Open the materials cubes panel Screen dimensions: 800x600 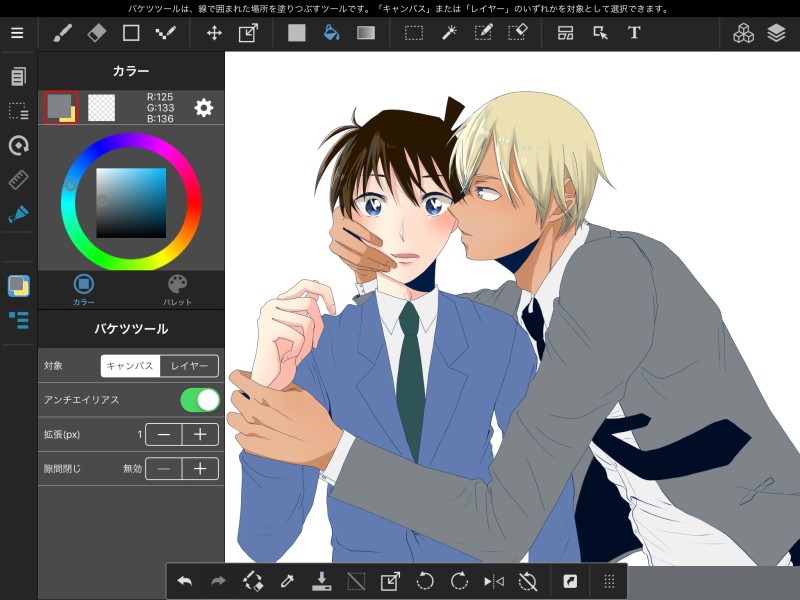coord(743,33)
